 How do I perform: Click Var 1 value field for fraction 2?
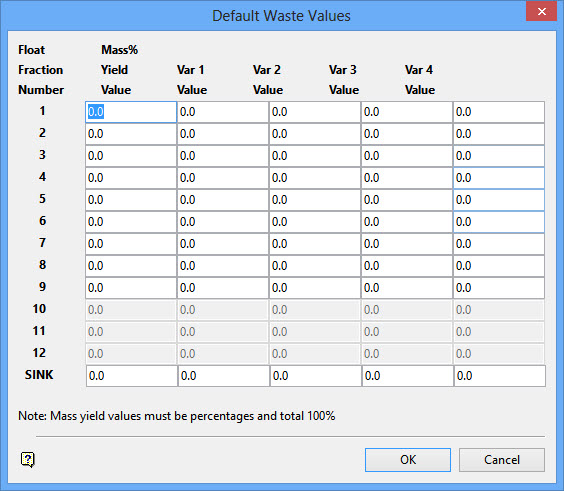pyautogui.click(x=223, y=134)
